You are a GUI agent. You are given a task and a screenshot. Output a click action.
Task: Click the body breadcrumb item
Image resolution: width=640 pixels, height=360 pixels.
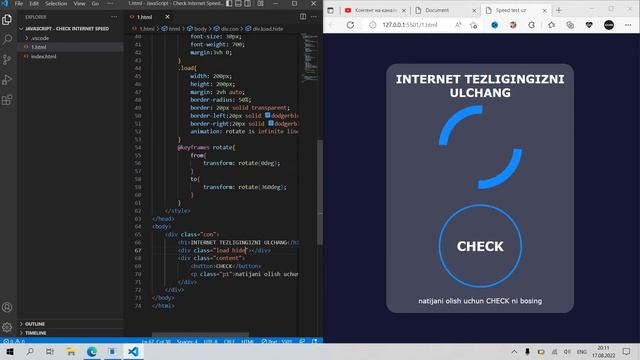point(198,29)
